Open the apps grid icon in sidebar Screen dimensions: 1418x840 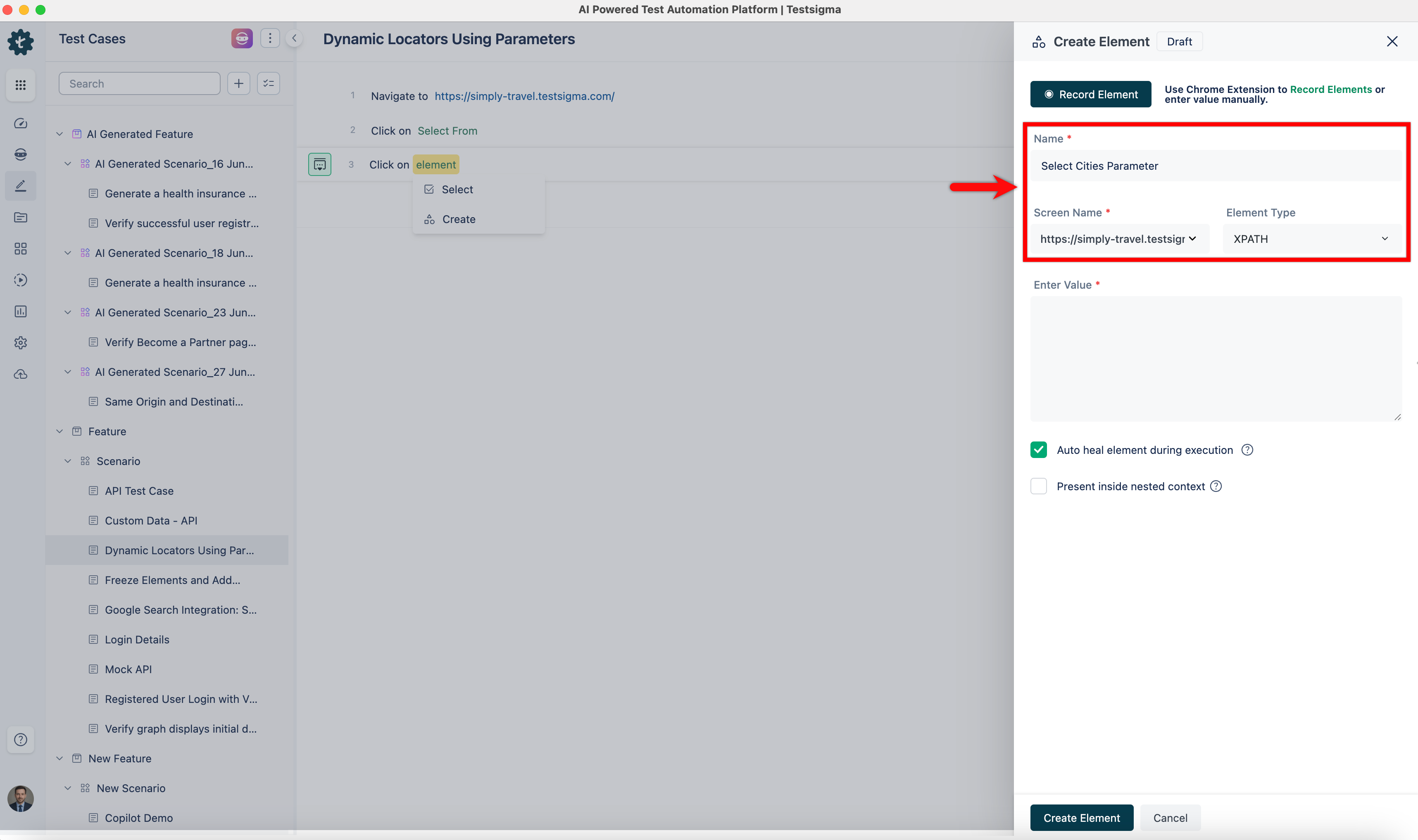(x=20, y=85)
